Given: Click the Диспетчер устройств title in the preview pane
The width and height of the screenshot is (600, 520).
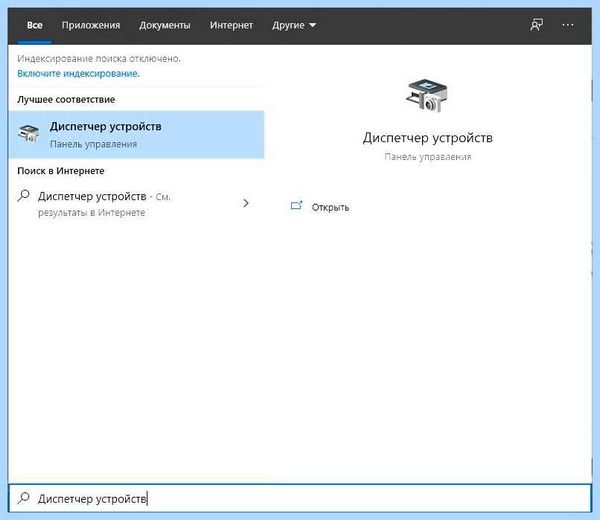Looking at the screenshot, I should (x=427, y=138).
